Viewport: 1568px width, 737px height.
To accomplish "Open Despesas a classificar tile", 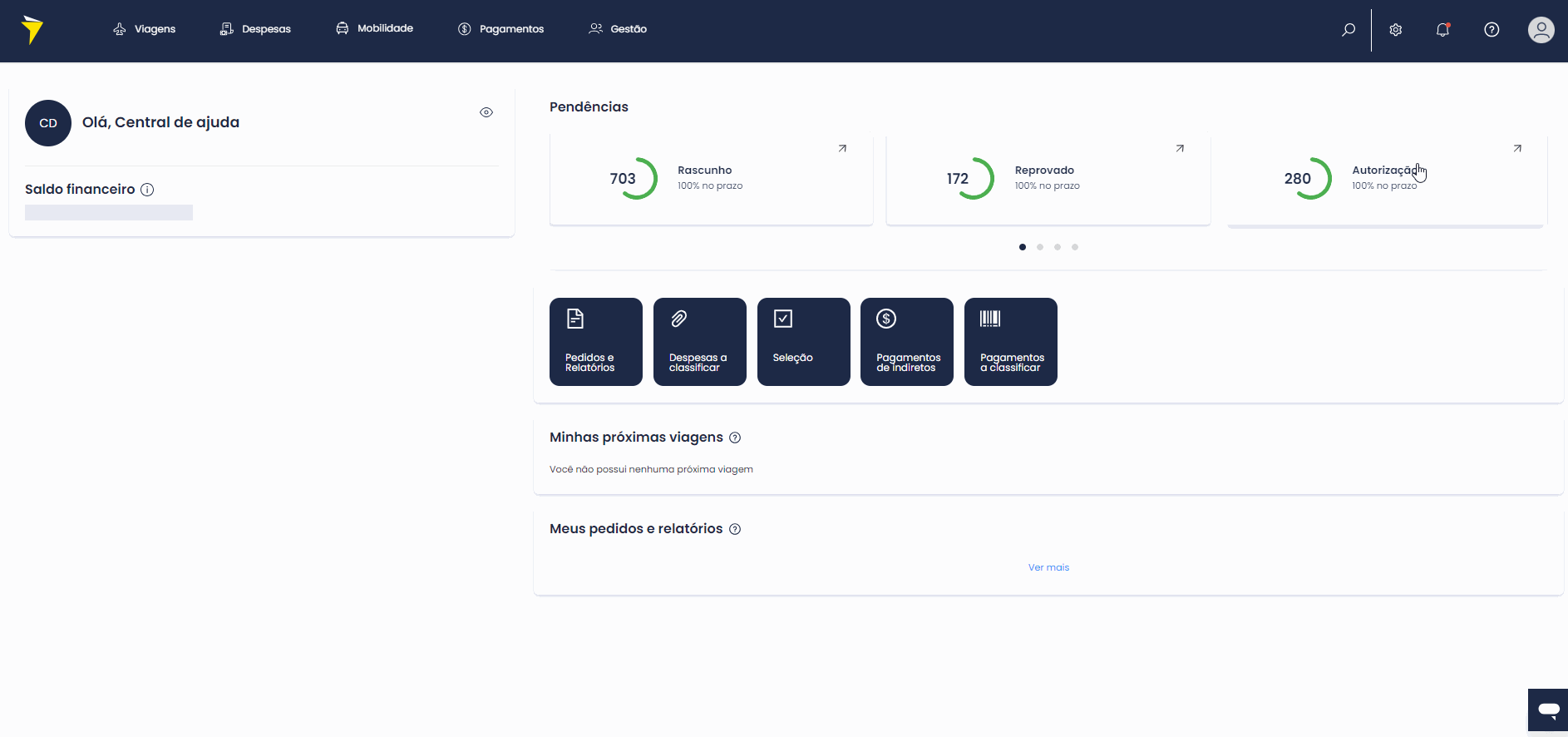I will tap(700, 342).
